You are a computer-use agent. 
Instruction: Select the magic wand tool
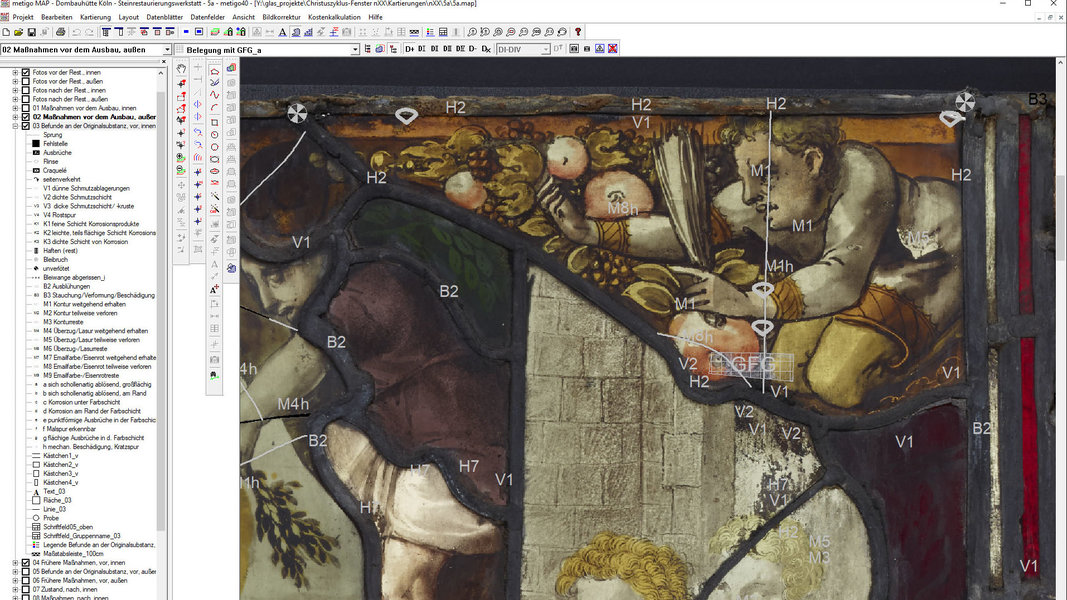pos(214,197)
